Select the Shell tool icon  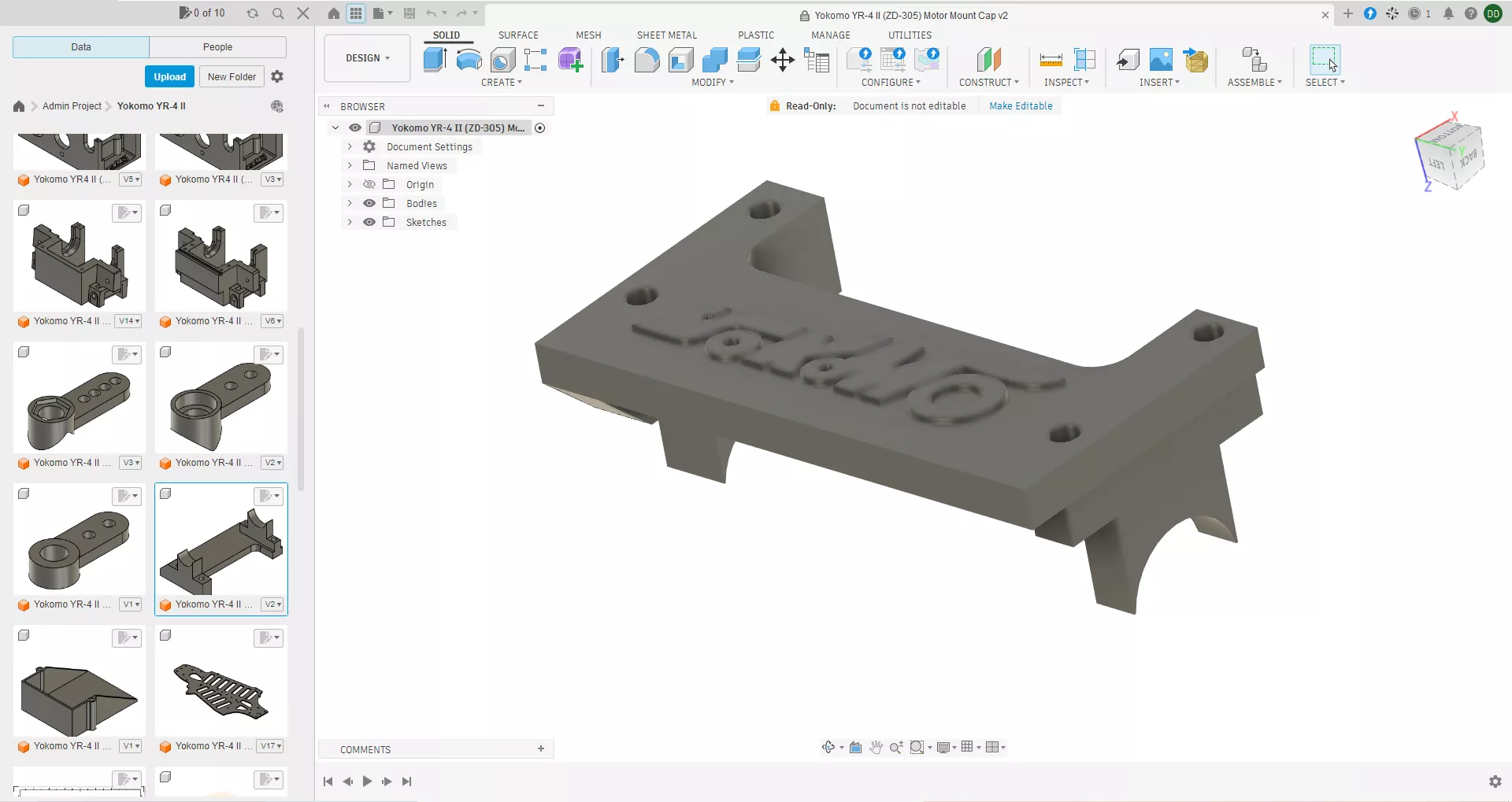click(680, 60)
